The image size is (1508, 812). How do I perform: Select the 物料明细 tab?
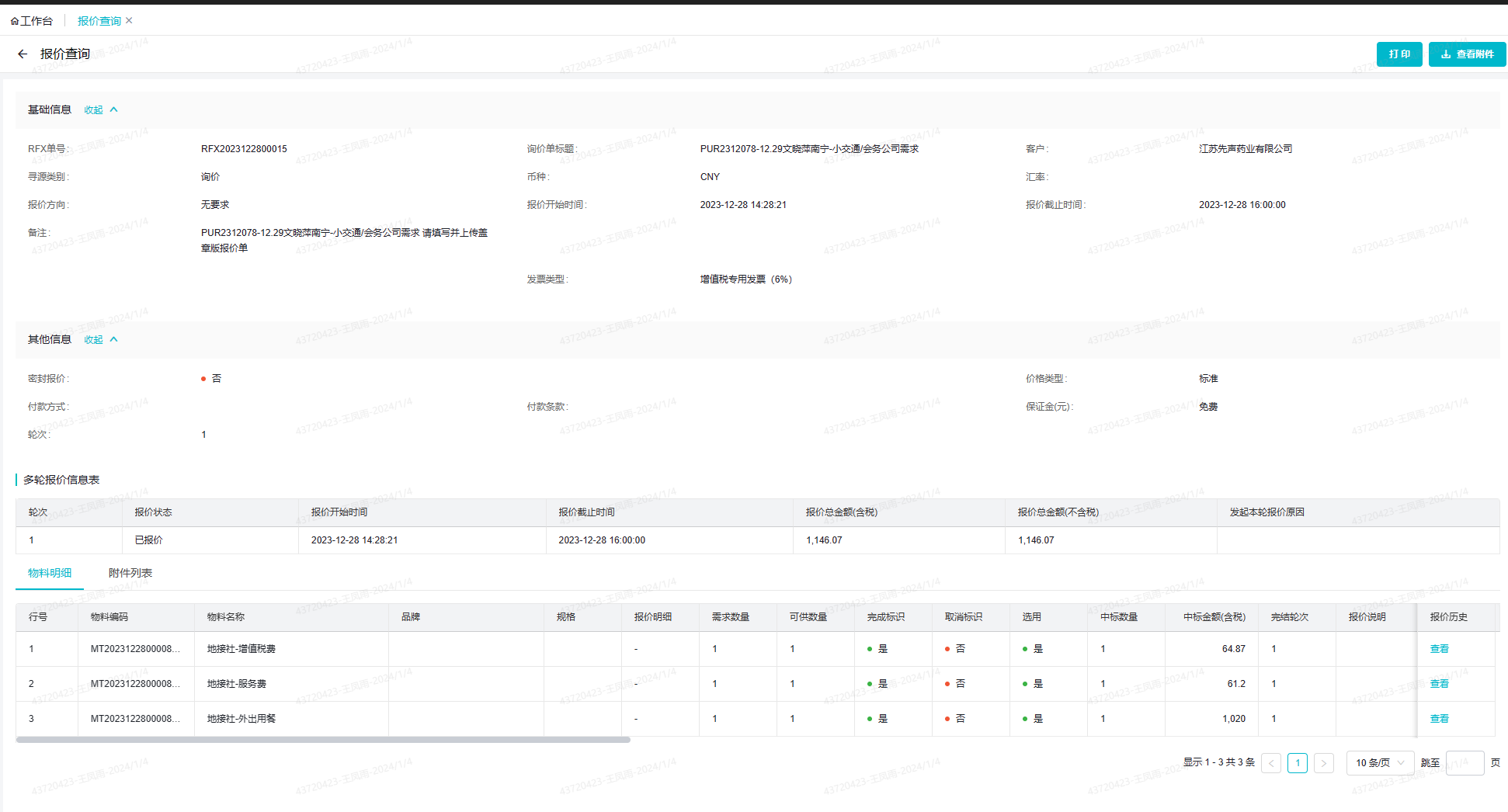50,573
